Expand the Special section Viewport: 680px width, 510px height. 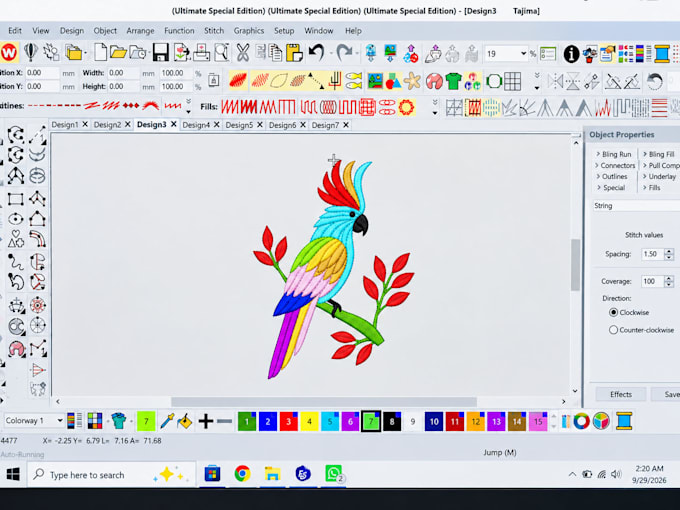click(x=611, y=188)
